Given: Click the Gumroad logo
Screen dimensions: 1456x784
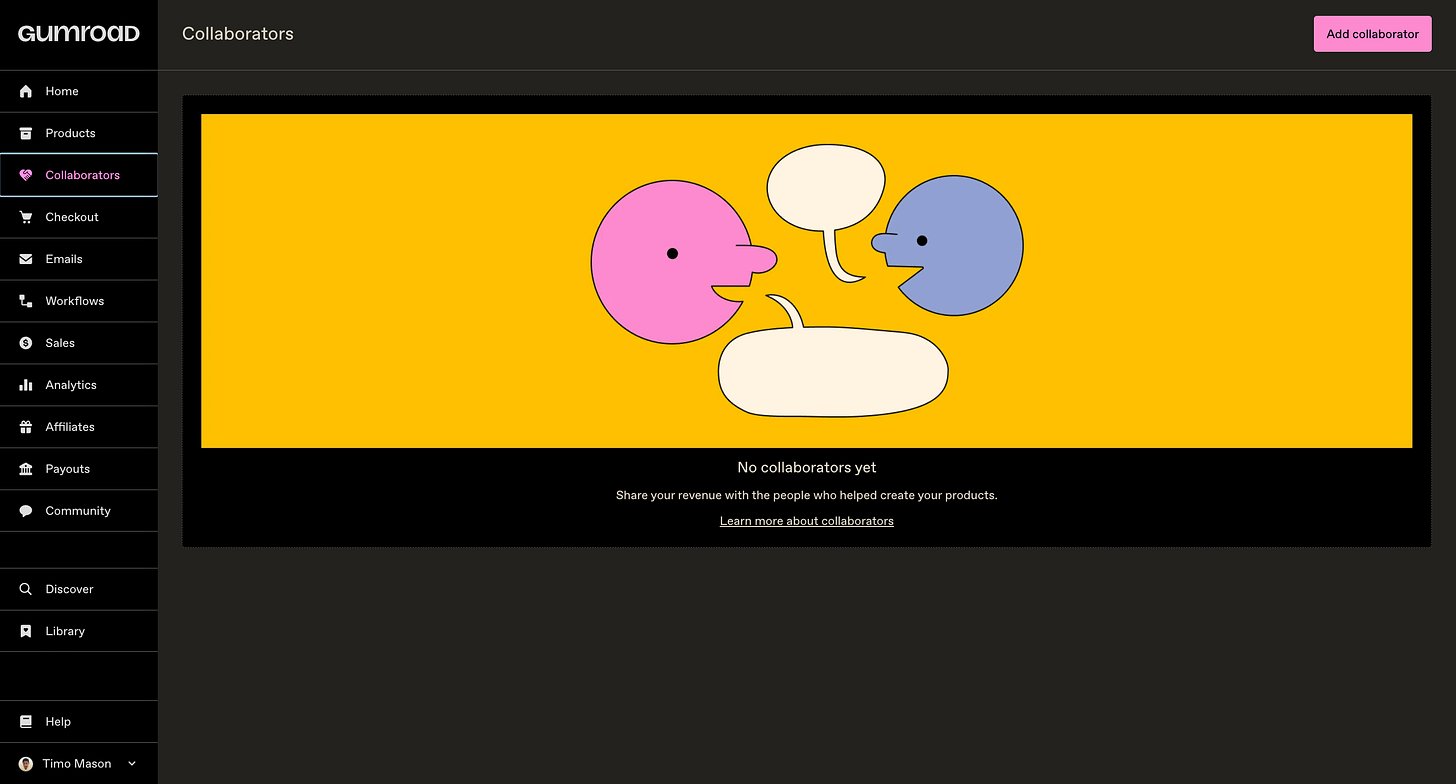Looking at the screenshot, I should pos(79,33).
